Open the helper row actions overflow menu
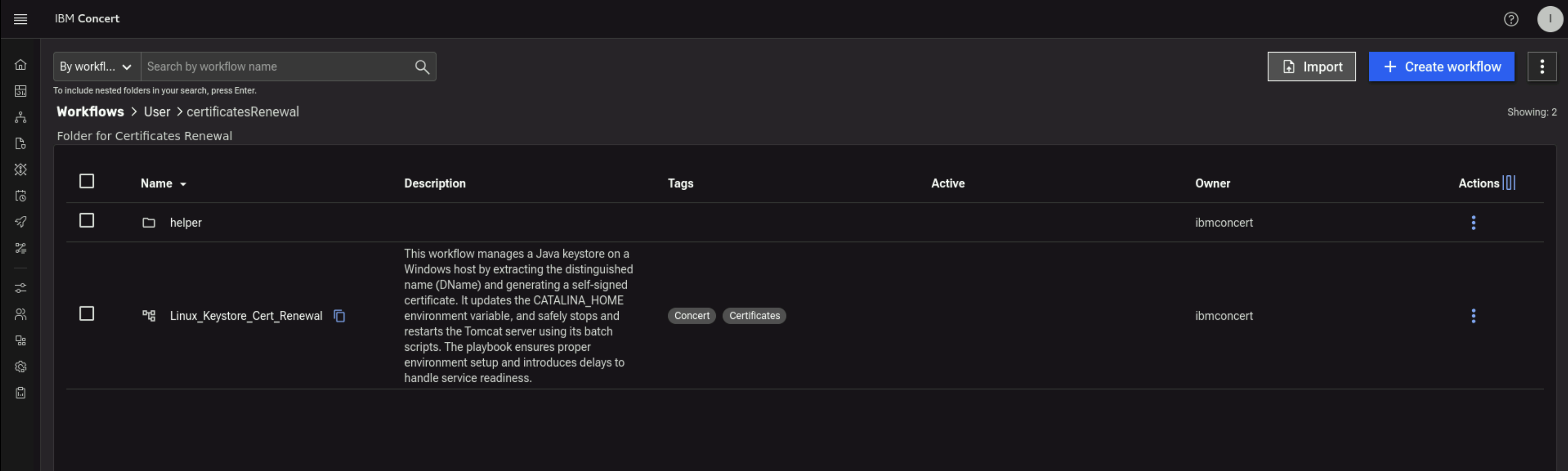The height and width of the screenshot is (471, 1568). pos(1473,223)
